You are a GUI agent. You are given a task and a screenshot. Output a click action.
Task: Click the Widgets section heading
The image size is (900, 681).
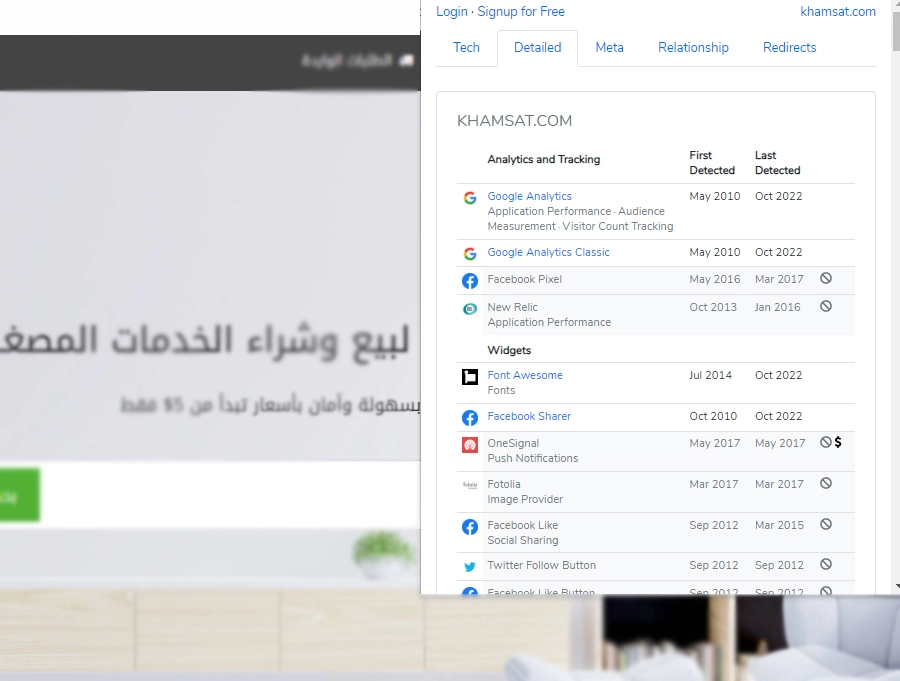(509, 350)
